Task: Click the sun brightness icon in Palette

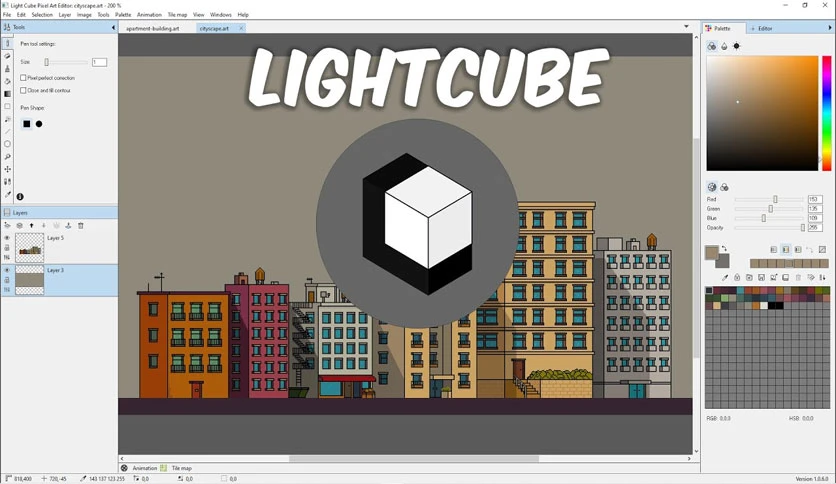Action: point(736,46)
